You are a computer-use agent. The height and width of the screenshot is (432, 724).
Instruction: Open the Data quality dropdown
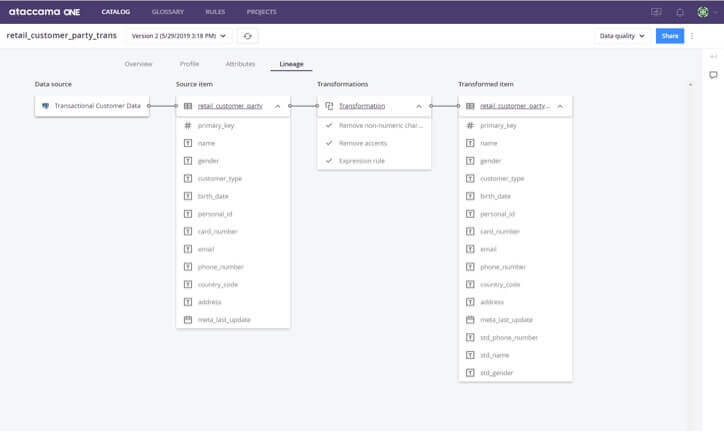click(x=621, y=36)
